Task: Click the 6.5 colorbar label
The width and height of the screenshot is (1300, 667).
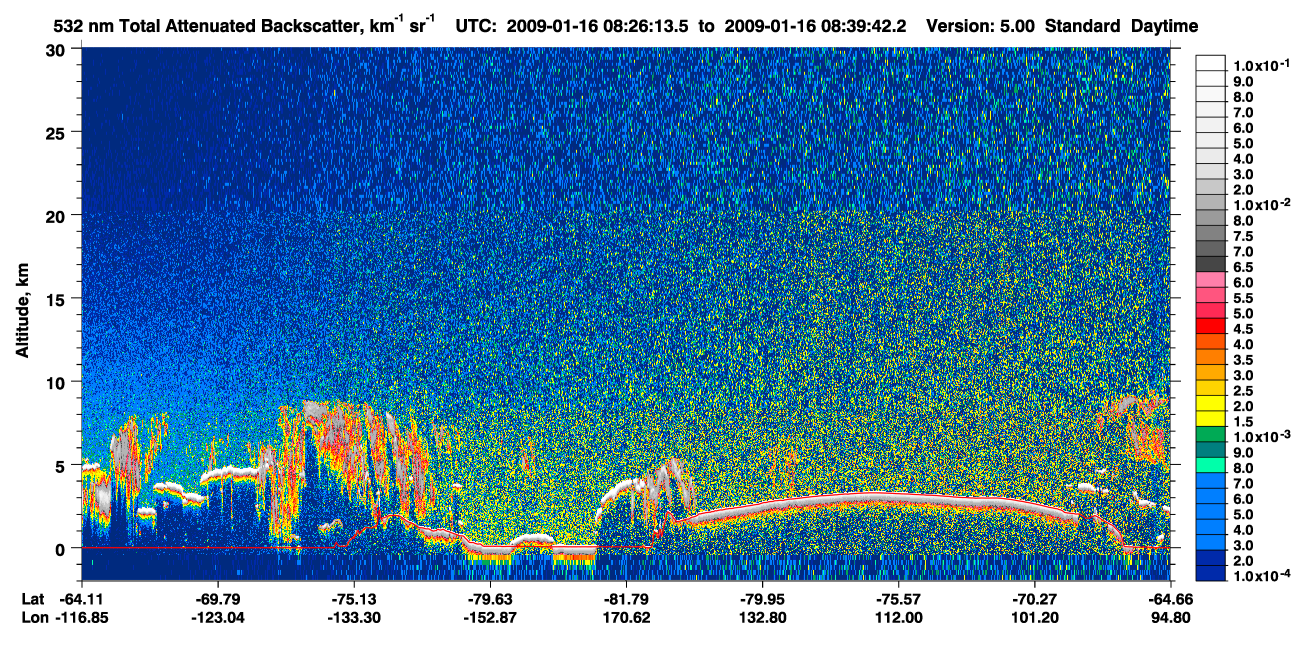Action: [x=1245, y=267]
